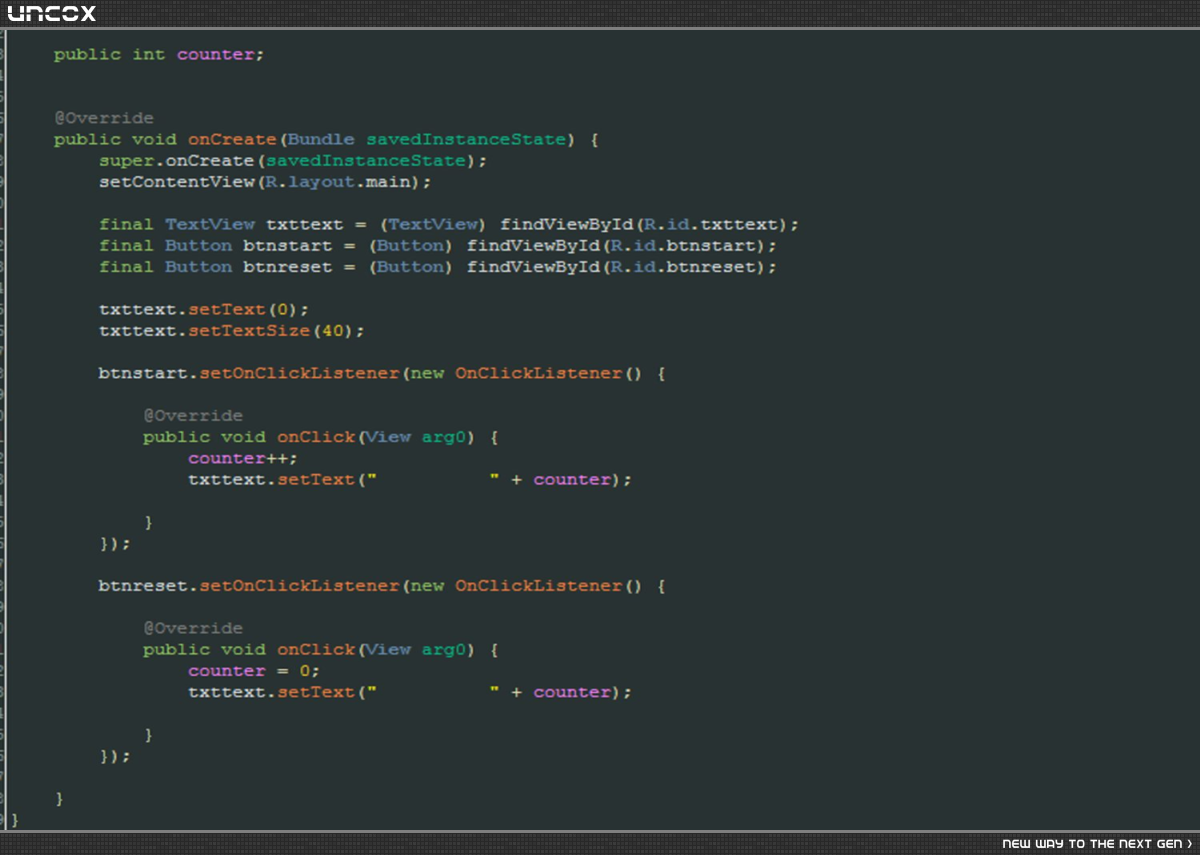Click the UNCOX logo in the header

52,13
